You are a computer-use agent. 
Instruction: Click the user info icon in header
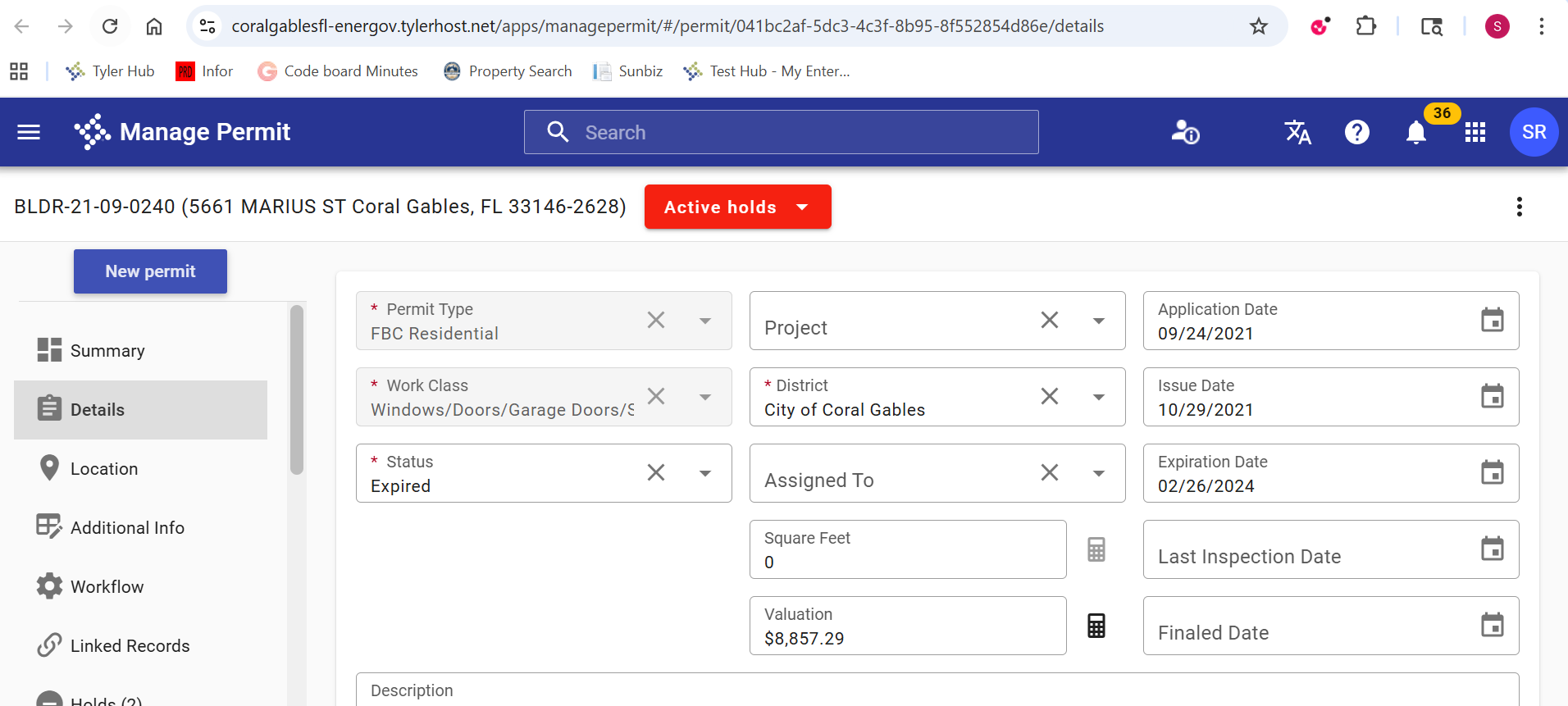pos(1185,132)
